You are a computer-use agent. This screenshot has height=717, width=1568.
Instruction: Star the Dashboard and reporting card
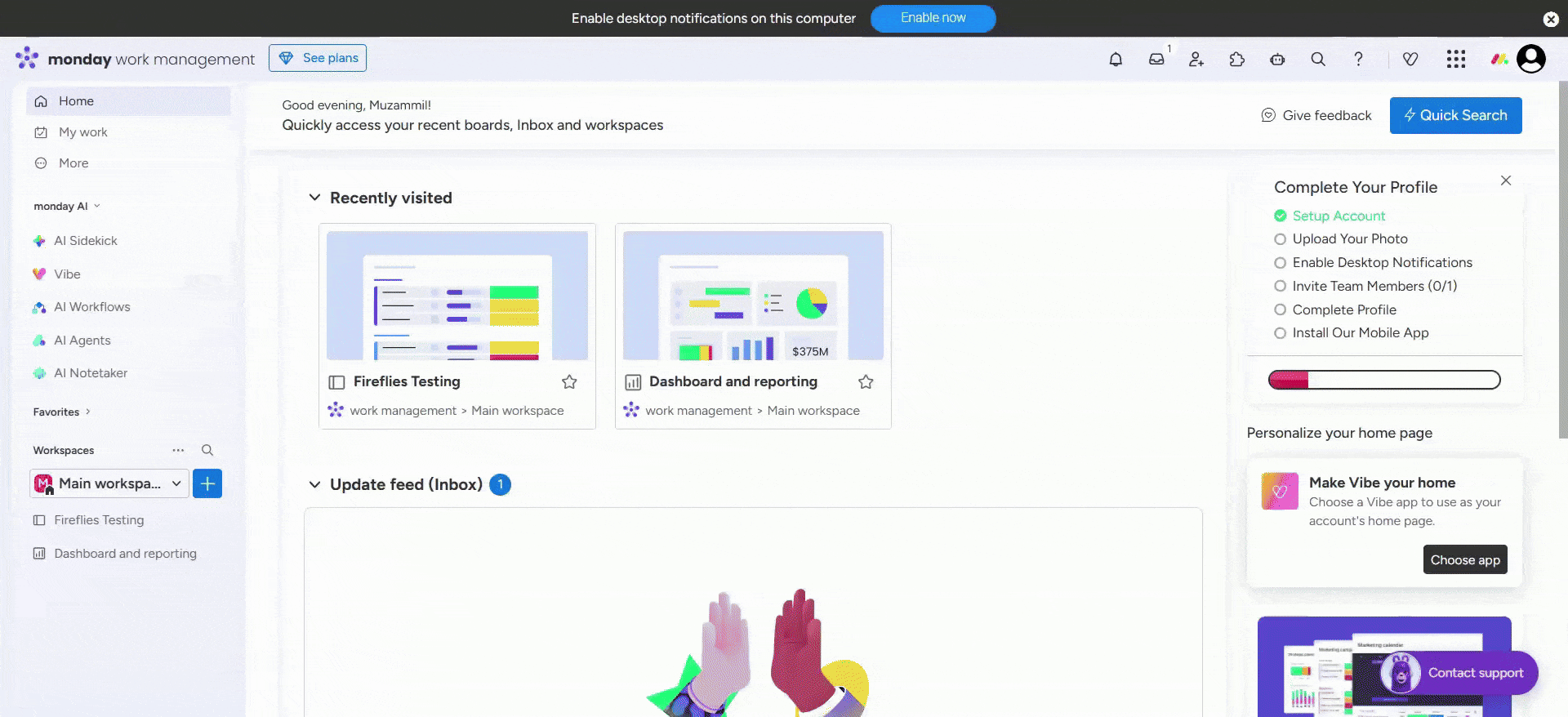point(866,381)
